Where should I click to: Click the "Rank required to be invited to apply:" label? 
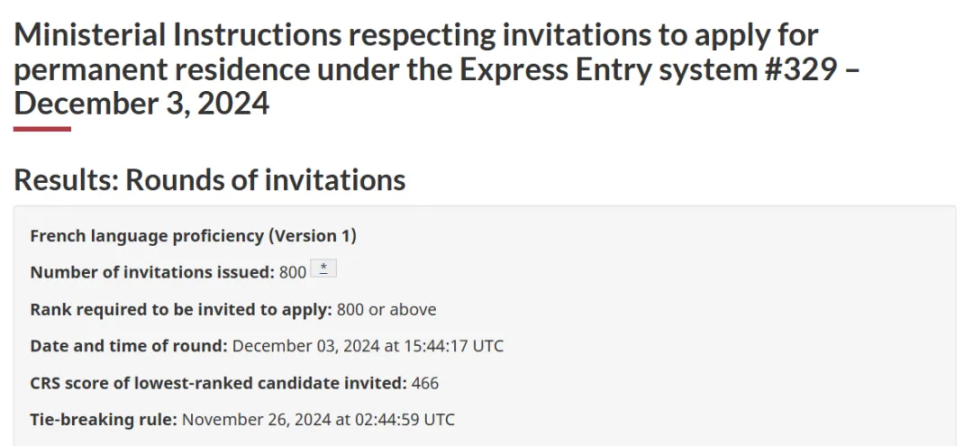181,309
